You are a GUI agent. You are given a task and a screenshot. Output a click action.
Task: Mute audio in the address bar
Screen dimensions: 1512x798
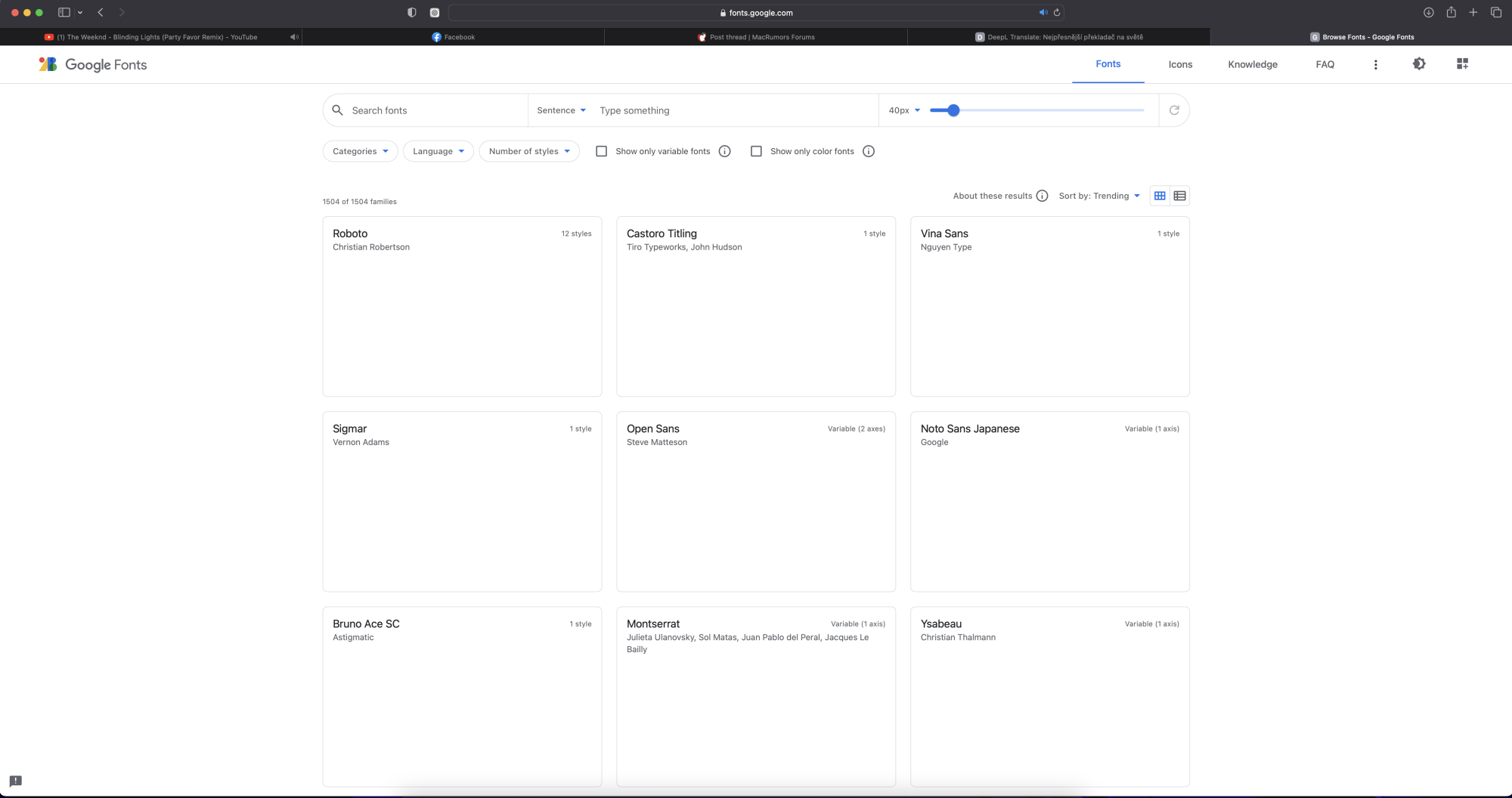(x=1043, y=13)
